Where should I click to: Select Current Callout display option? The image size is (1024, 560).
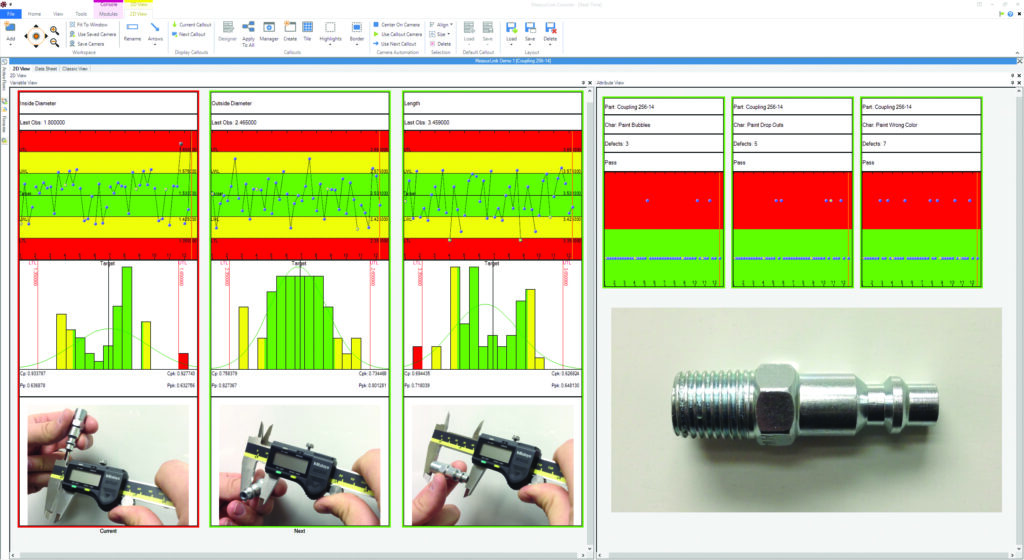pyautogui.click(x=192, y=25)
